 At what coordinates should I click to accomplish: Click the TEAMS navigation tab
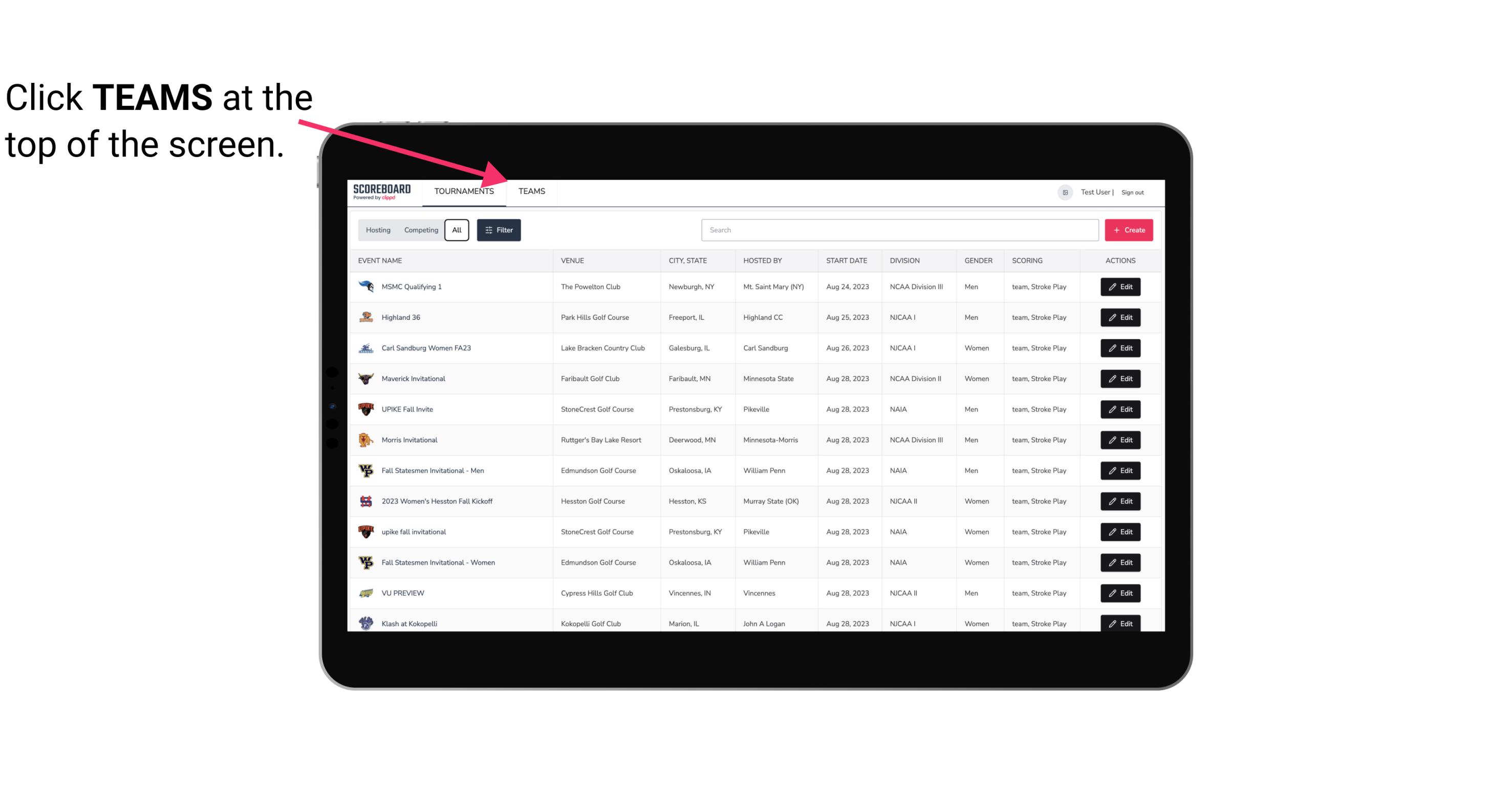[531, 191]
